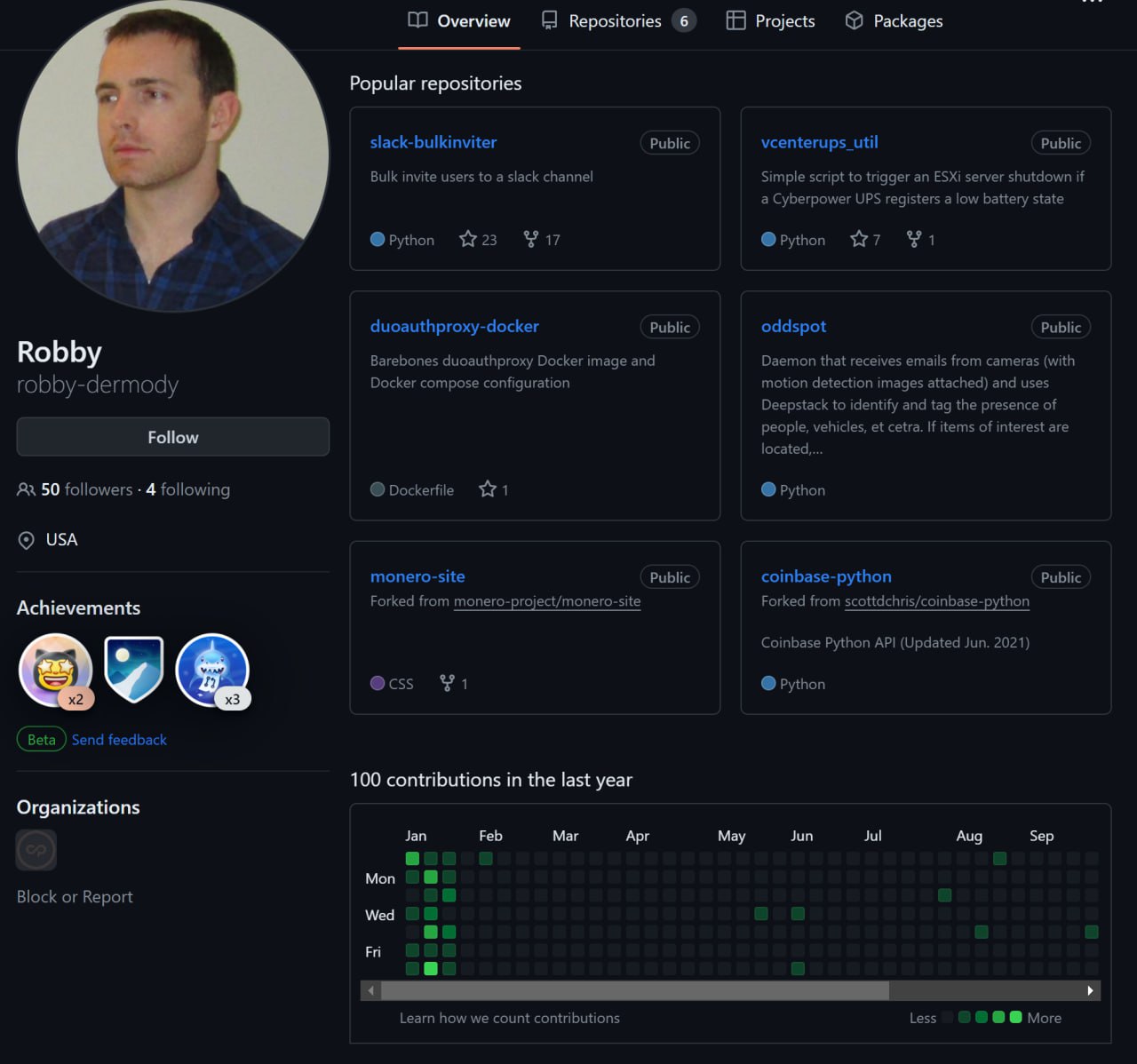
Task: Click the '100 contributions in the last year' heading
Action: pyautogui.click(x=491, y=780)
